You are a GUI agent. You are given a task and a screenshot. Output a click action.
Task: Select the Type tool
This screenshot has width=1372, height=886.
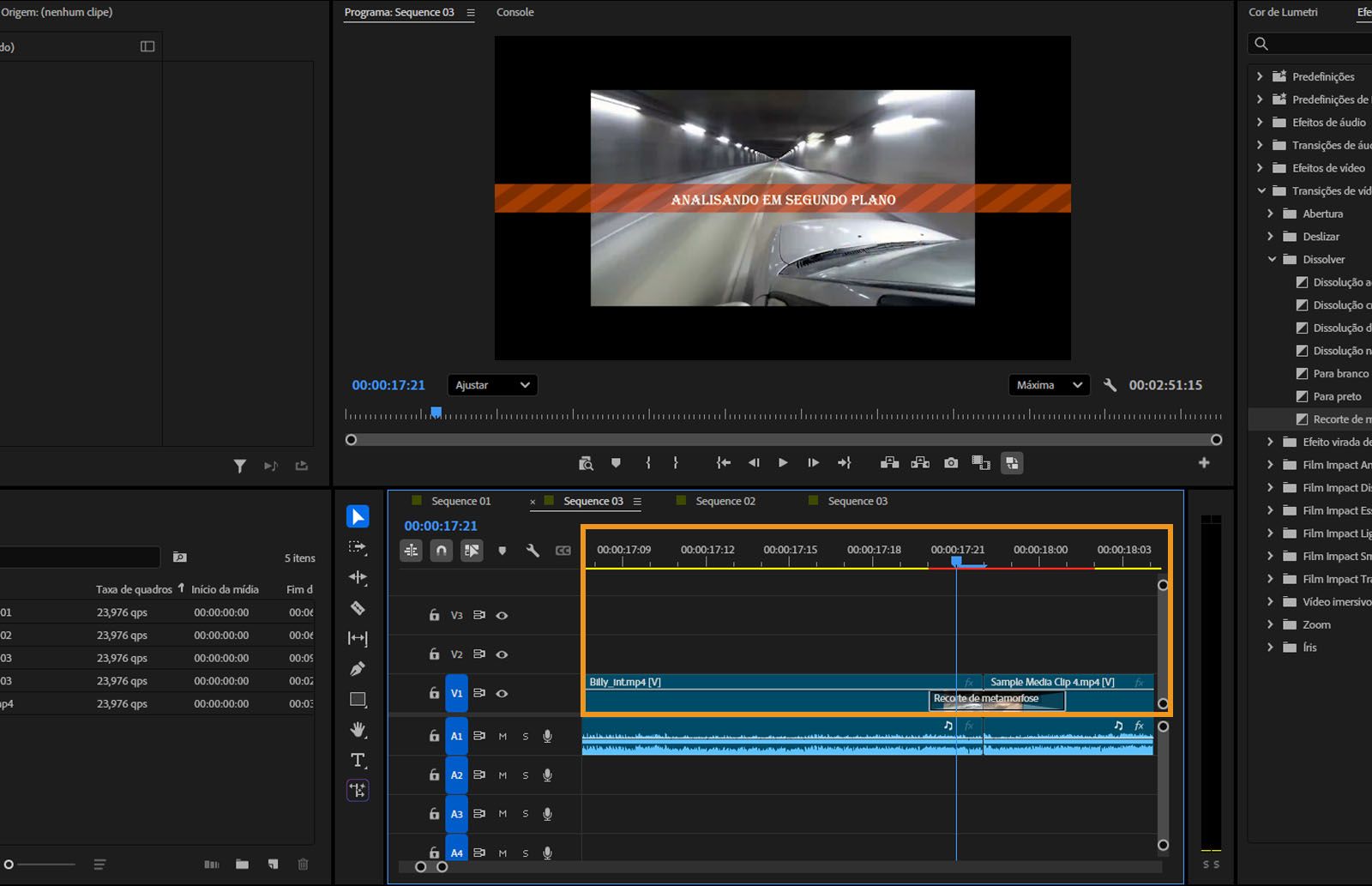point(358,760)
